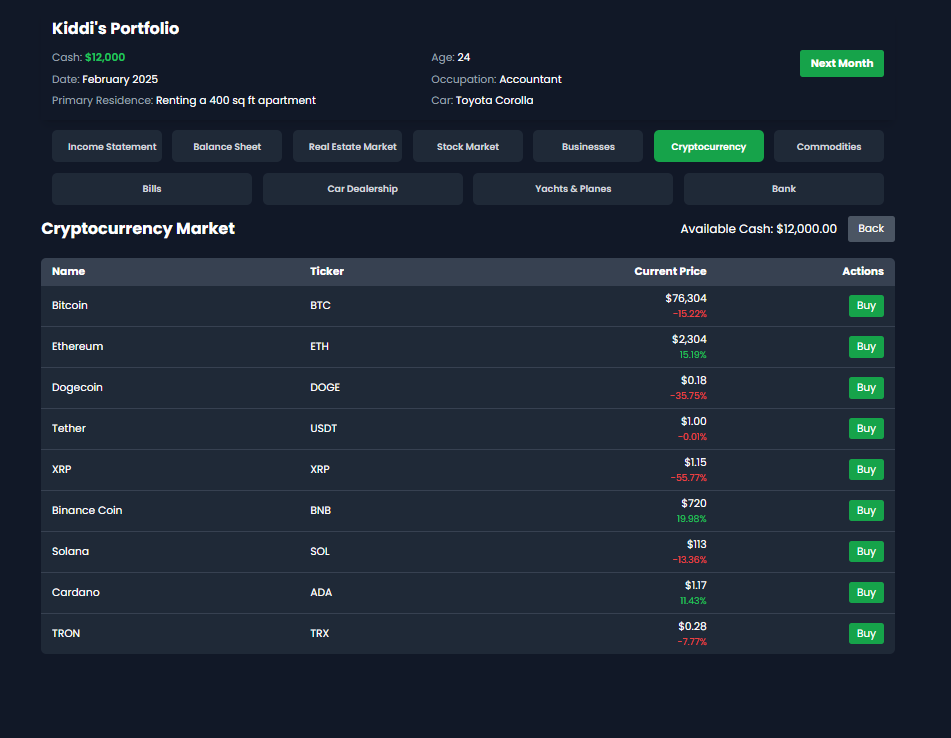Click the February 2025 date
The image size is (951, 738).
120,79
